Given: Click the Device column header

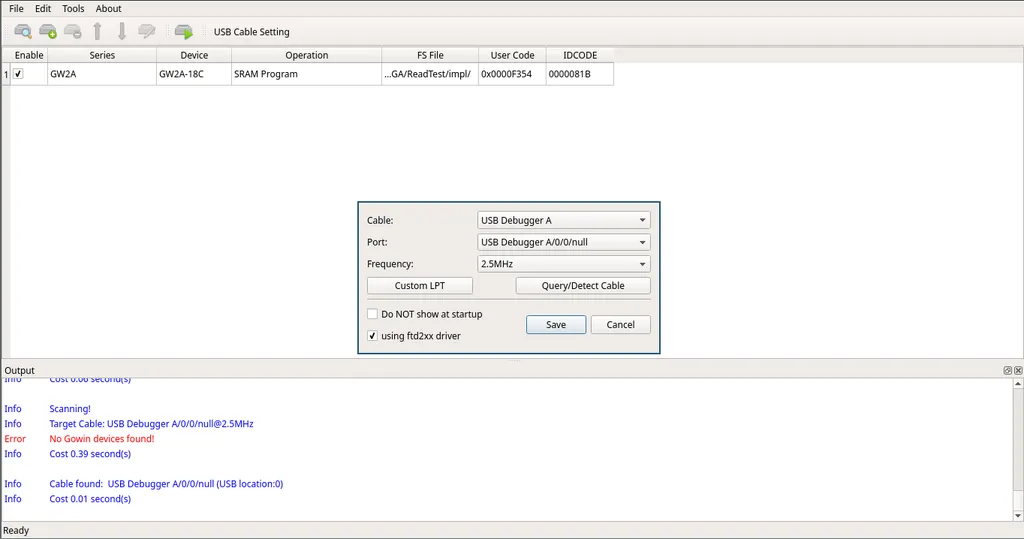Looking at the screenshot, I should 194,56.
